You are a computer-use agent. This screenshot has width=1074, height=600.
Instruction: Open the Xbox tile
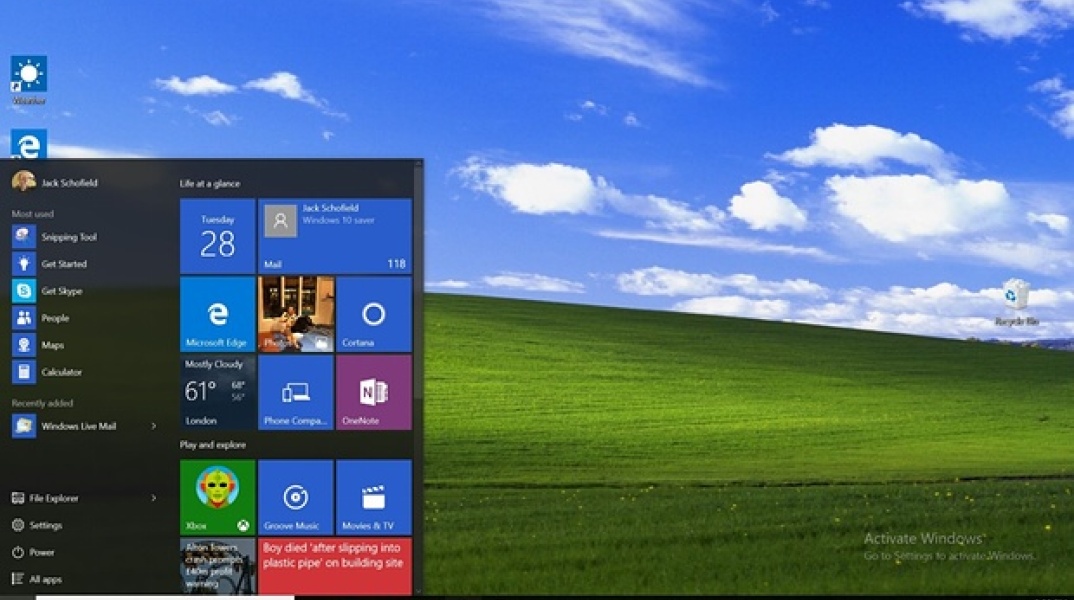[217, 497]
